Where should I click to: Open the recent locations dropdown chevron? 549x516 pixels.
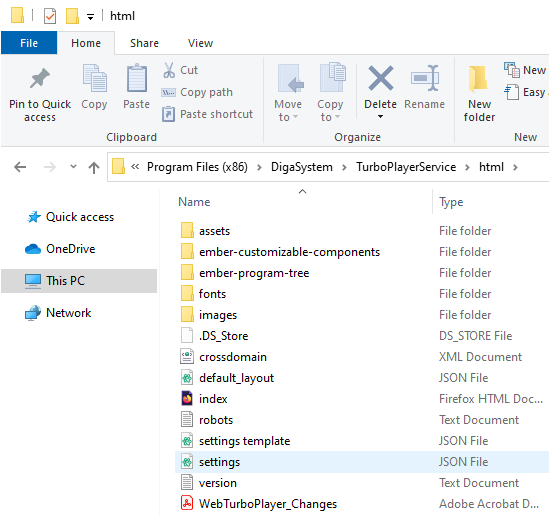pos(73,167)
